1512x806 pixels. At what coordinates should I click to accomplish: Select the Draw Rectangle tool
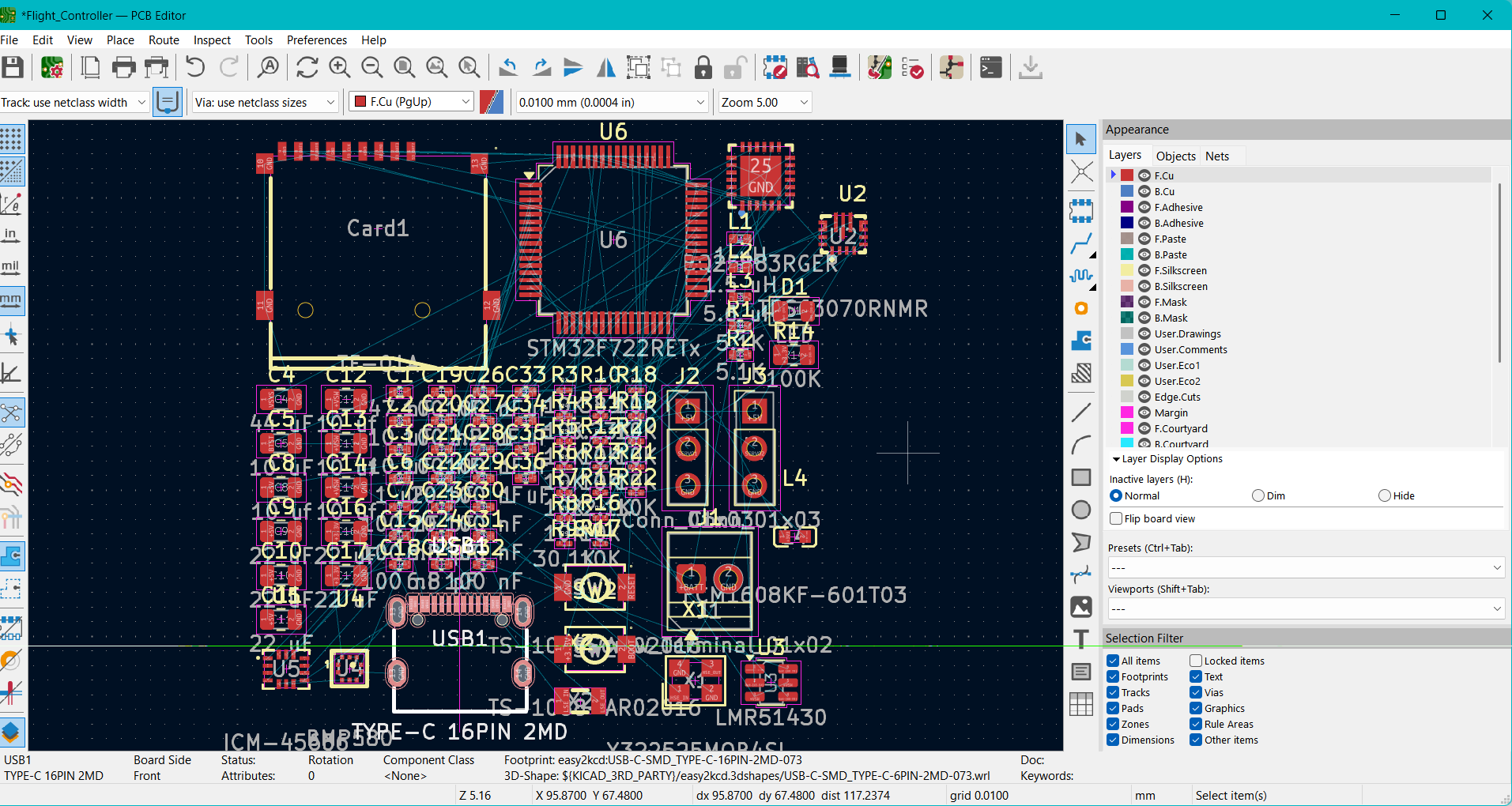(1081, 477)
